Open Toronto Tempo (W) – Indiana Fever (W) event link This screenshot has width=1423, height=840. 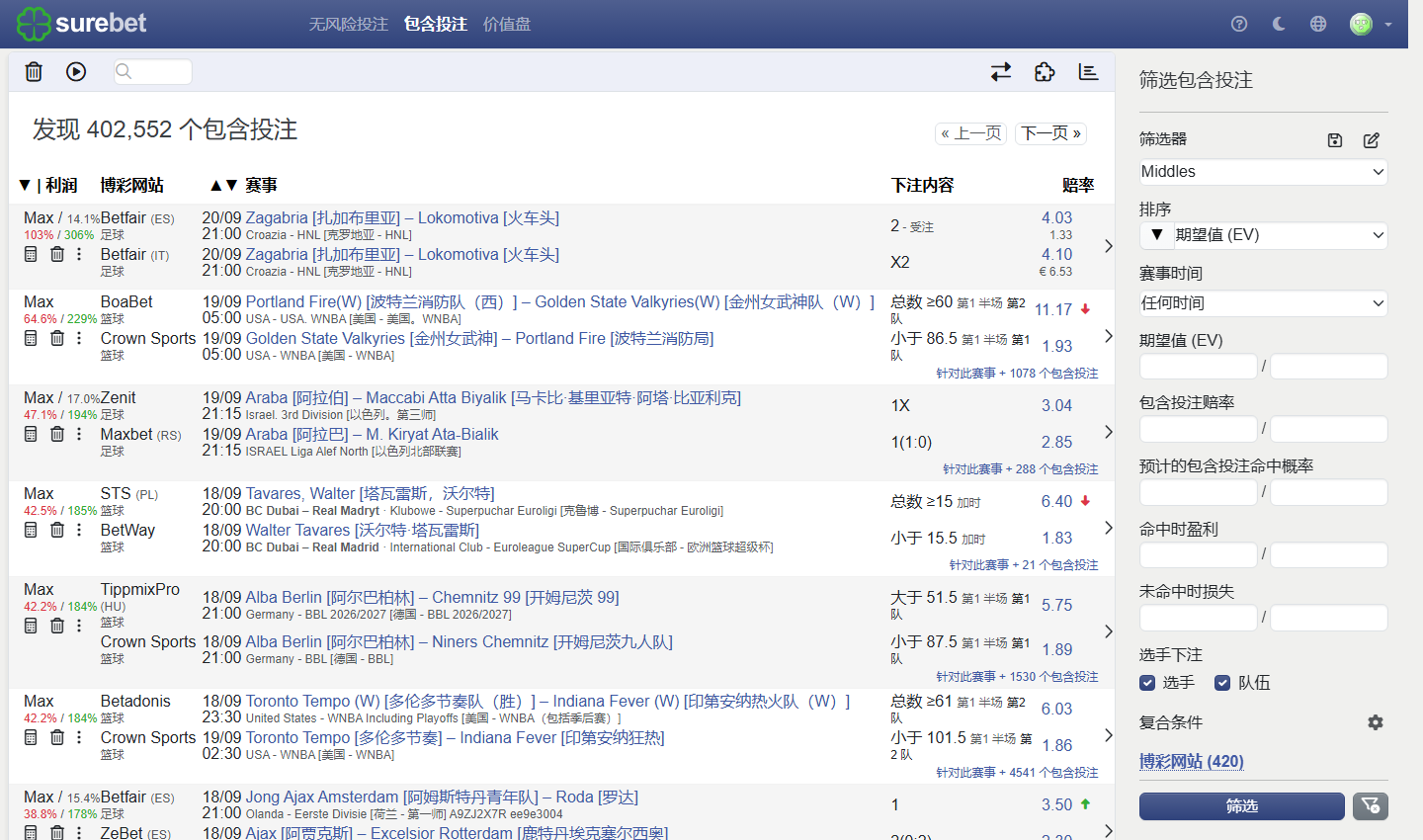[x=547, y=702]
